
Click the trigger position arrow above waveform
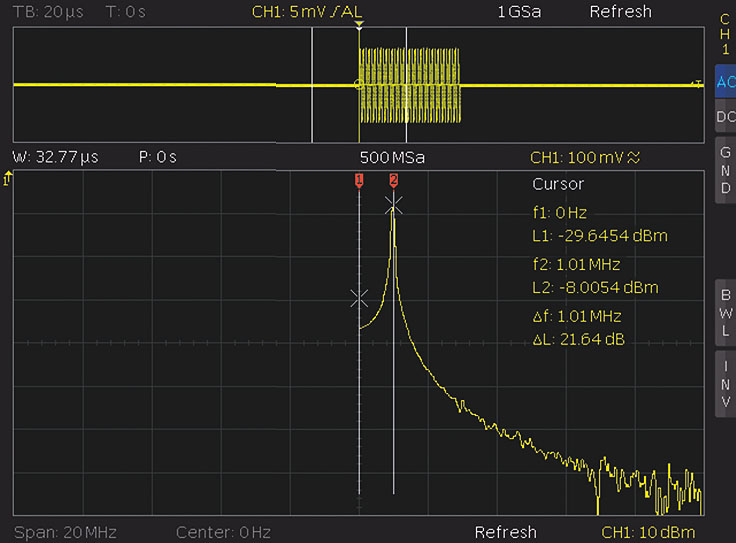[360, 22]
